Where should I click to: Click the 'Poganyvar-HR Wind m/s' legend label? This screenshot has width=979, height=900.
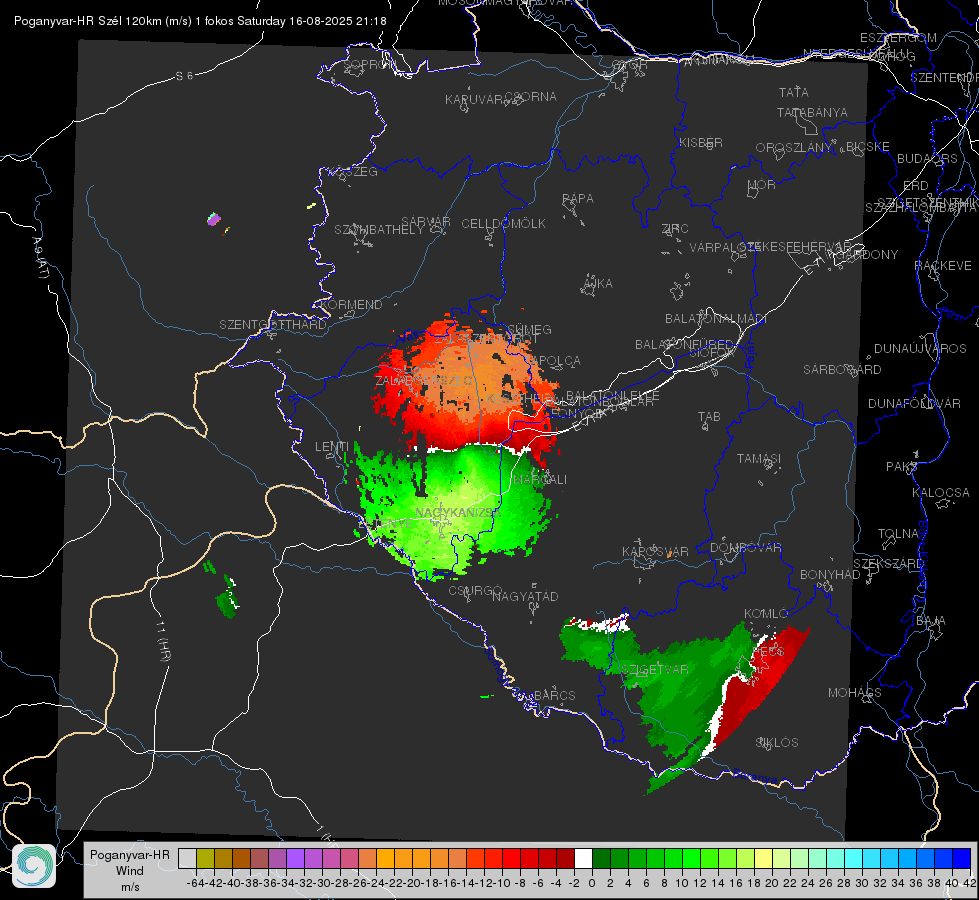[x=130, y=871]
